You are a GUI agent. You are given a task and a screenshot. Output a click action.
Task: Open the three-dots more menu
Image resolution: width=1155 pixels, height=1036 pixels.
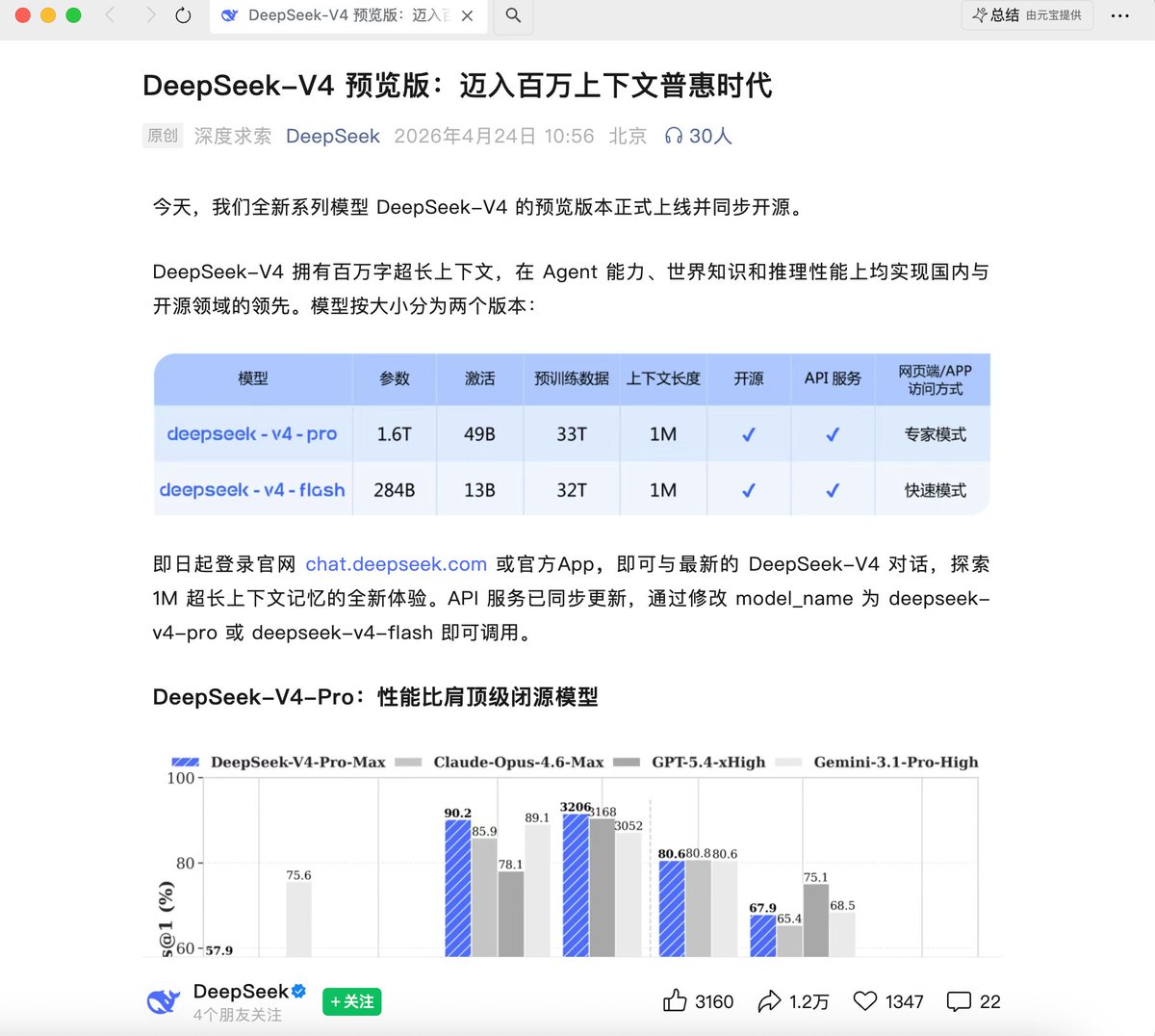coord(1120,15)
